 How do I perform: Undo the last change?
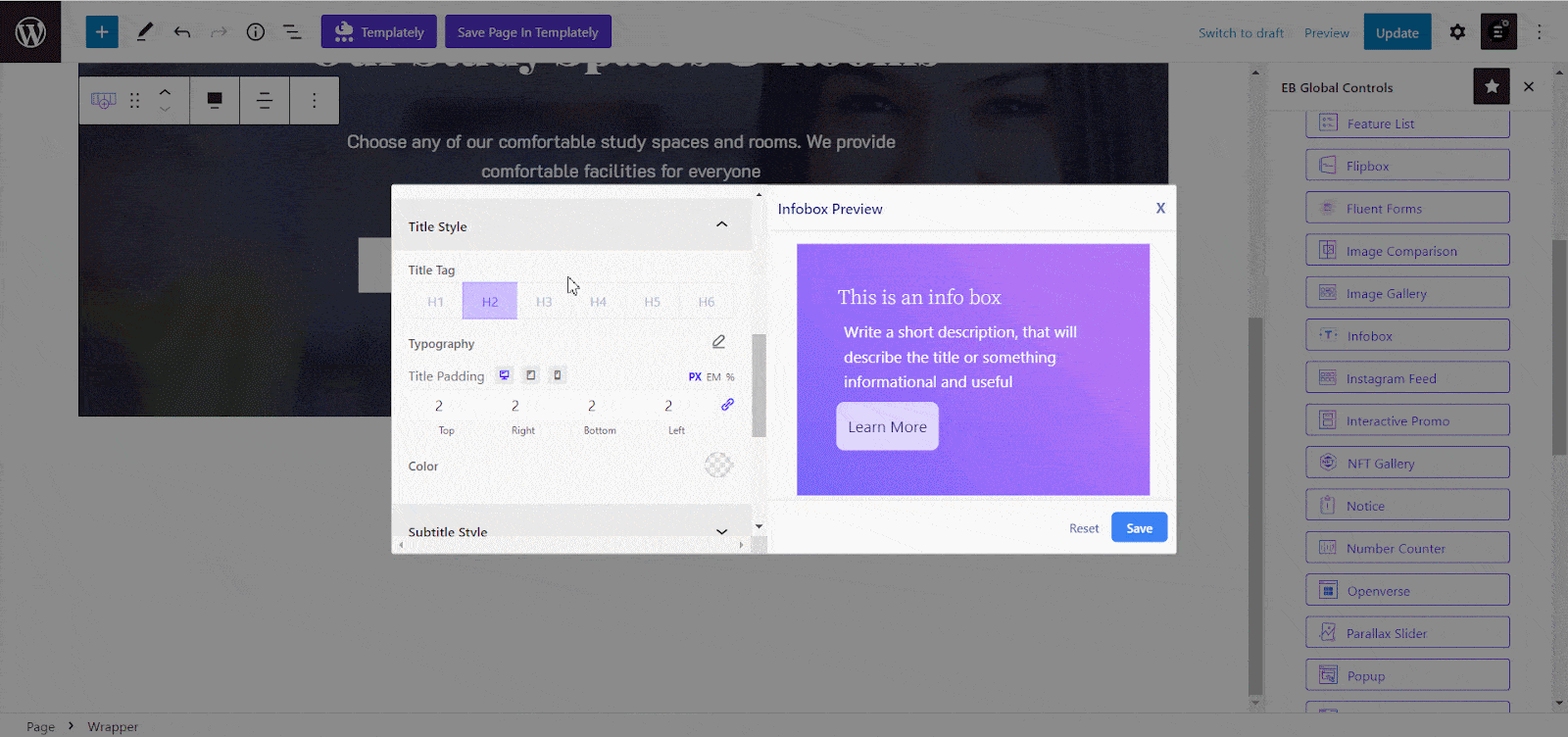[x=182, y=32]
